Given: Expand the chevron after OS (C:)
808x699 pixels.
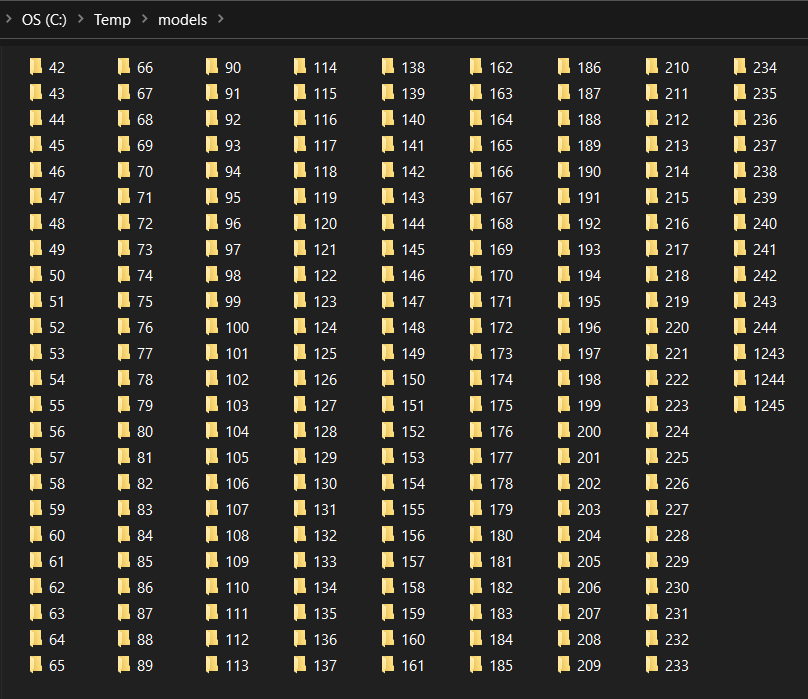Looking at the screenshot, I should click(x=80, y=20).
